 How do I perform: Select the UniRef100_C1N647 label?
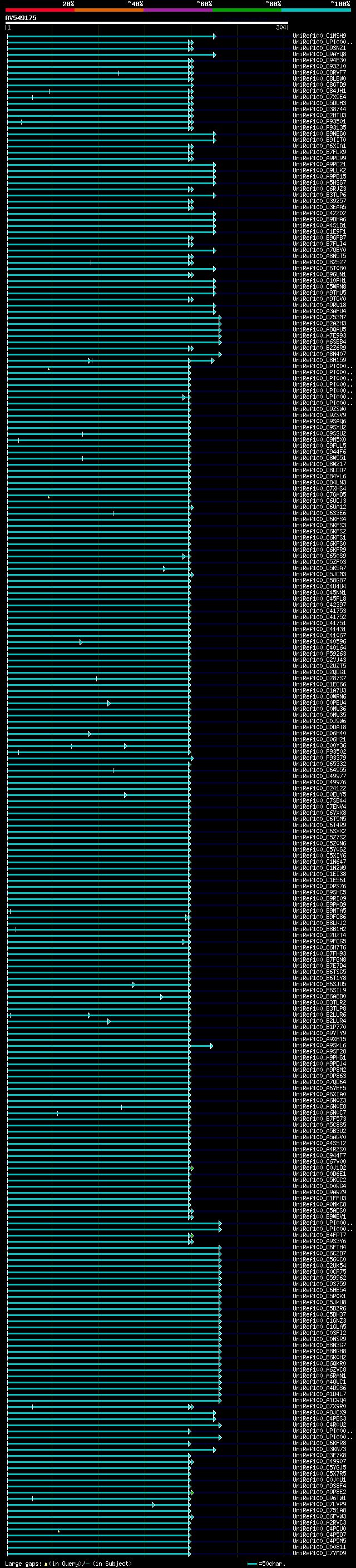[x=319, y=862]
